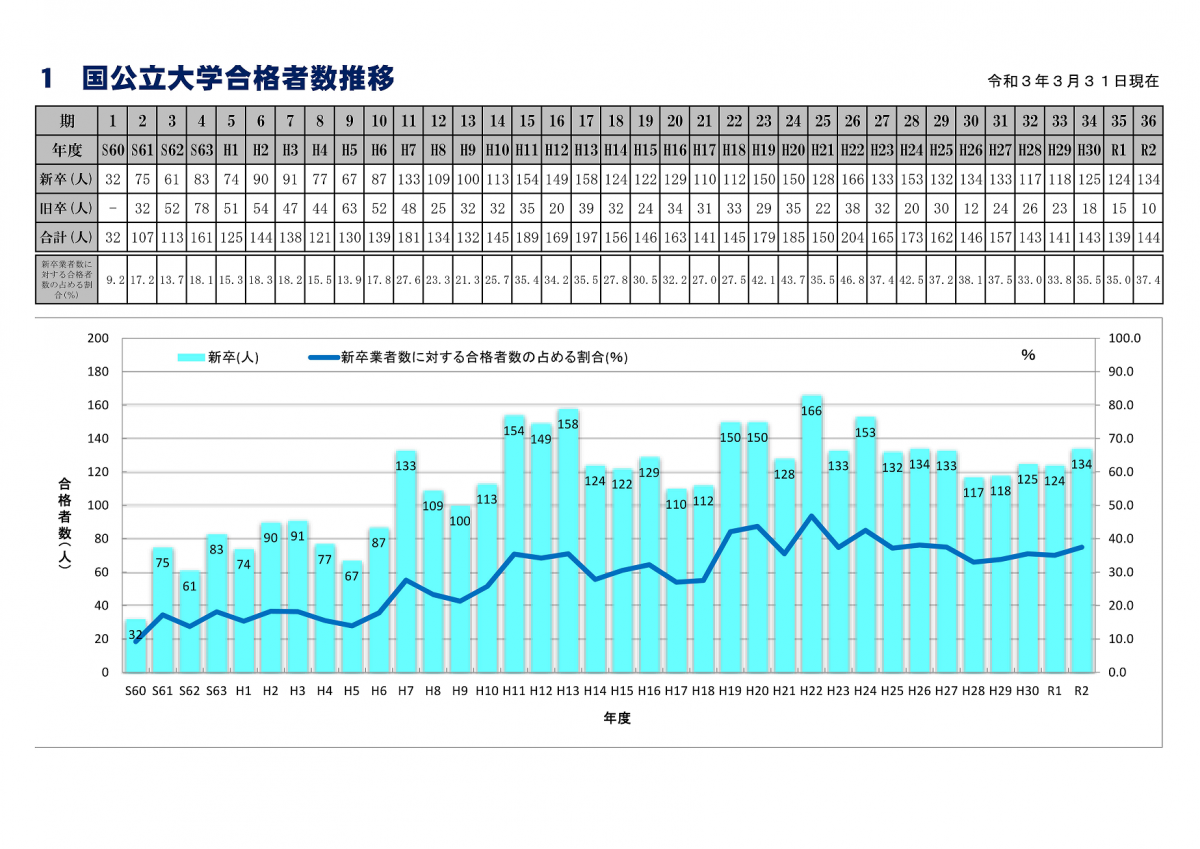Viewport: 1200px width, 849px height.
Task: Select the 旧卒(人) row header cell
Action: click(x=67, y=209)
